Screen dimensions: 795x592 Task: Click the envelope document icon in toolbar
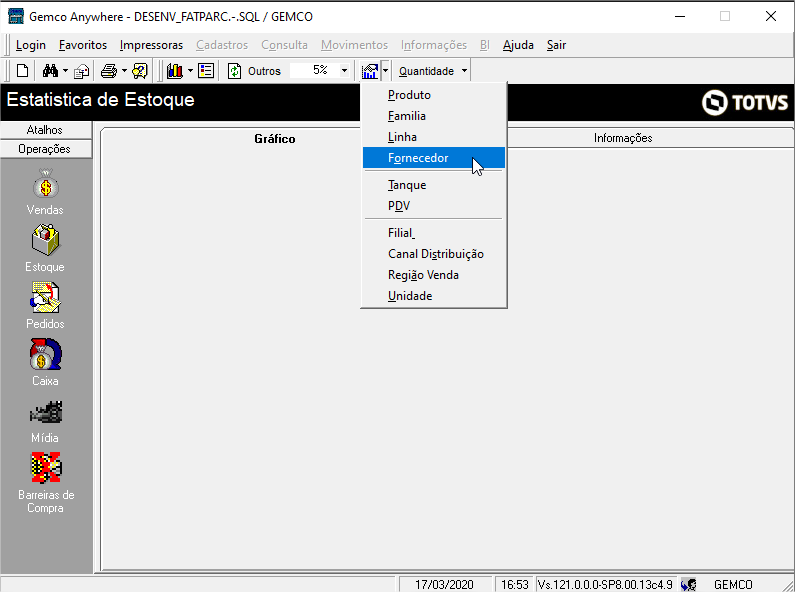tap(81, 71)
